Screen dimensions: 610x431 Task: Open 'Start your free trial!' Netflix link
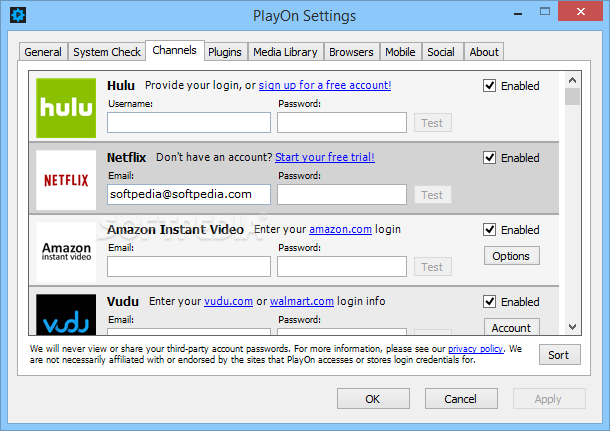tap(325, 157)
